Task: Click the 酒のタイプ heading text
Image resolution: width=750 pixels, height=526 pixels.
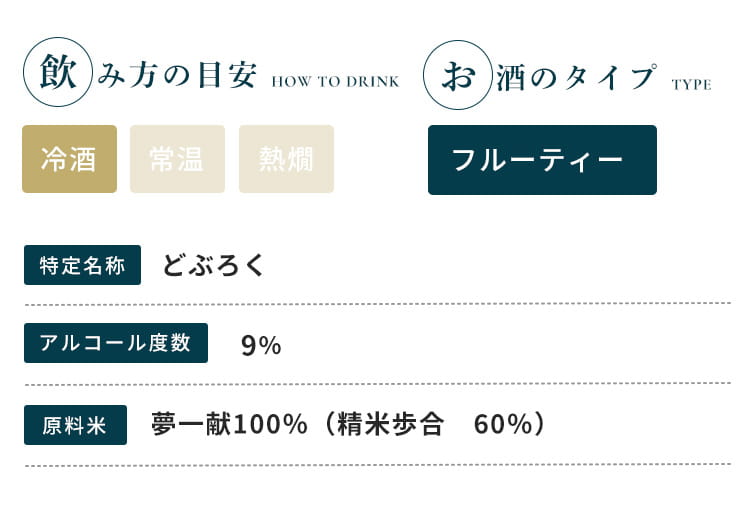Action: [576, 77]
